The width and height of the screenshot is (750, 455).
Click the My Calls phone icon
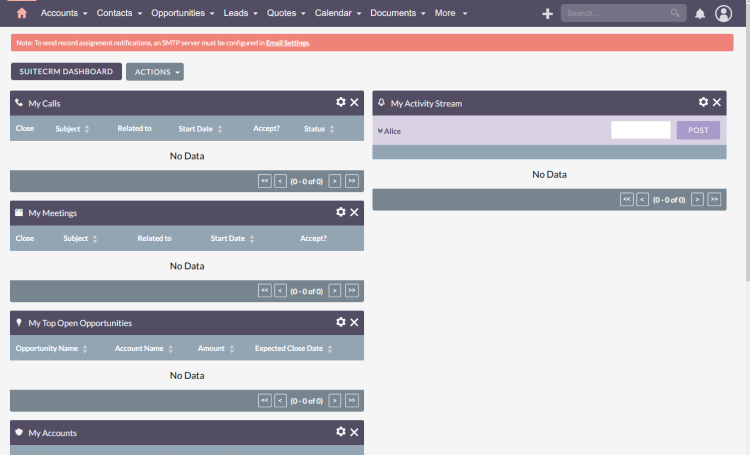pyautogui.click(x=19, y=102)
